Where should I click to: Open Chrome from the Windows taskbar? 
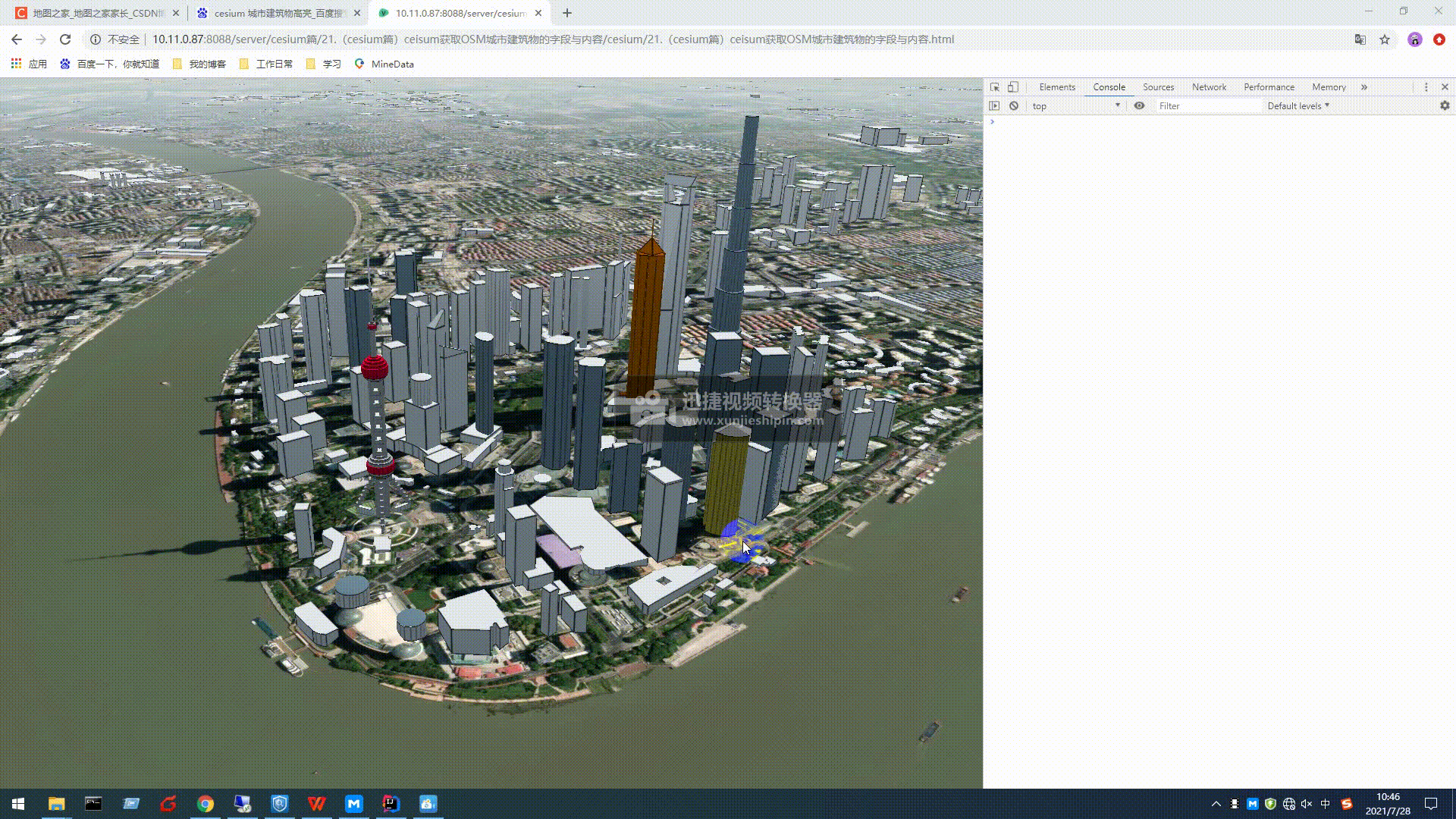point(206,804)
